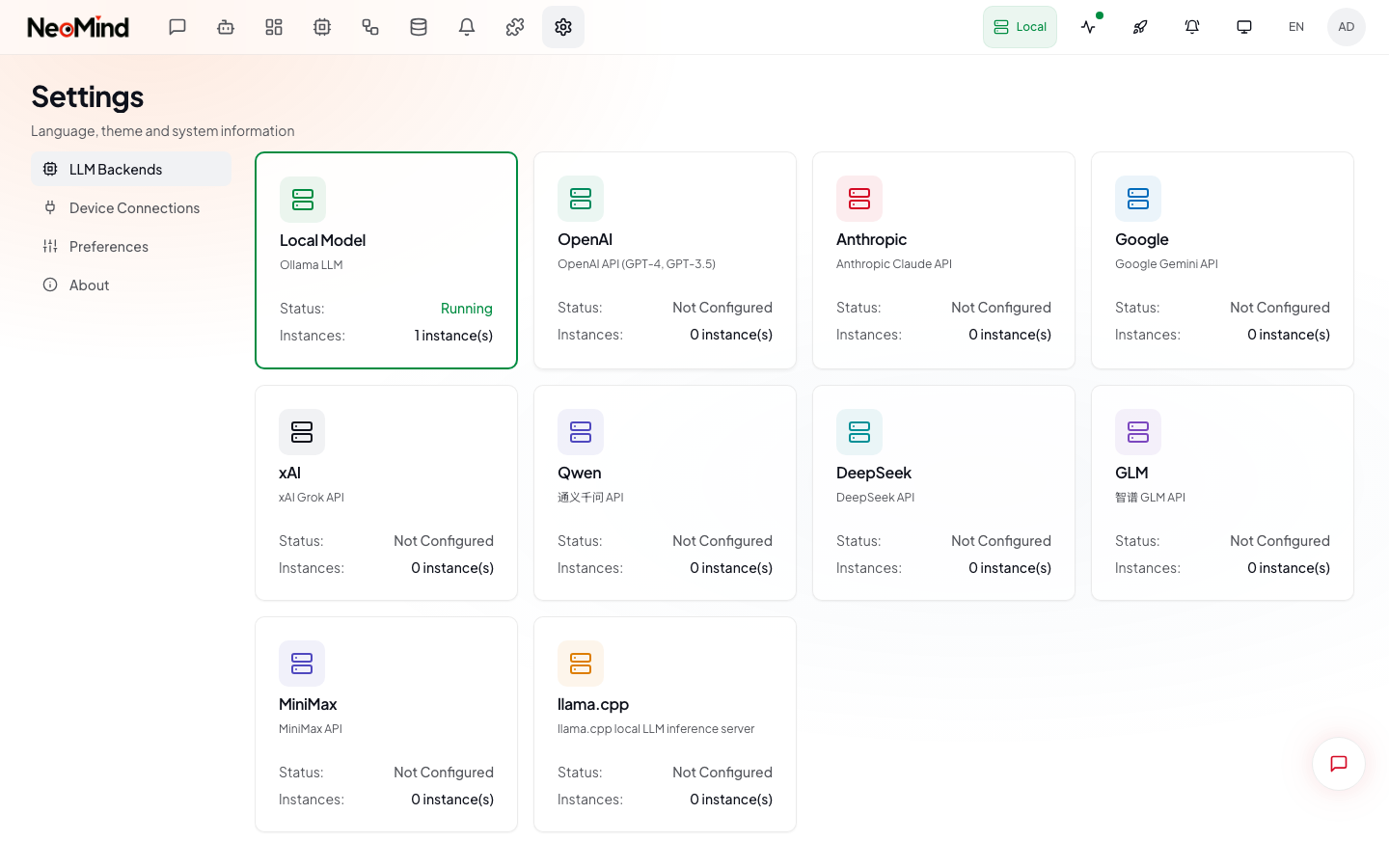Open the Anthropic backend card title
The height and width of the screenshot is (868, 1389).
click(871, 239)
